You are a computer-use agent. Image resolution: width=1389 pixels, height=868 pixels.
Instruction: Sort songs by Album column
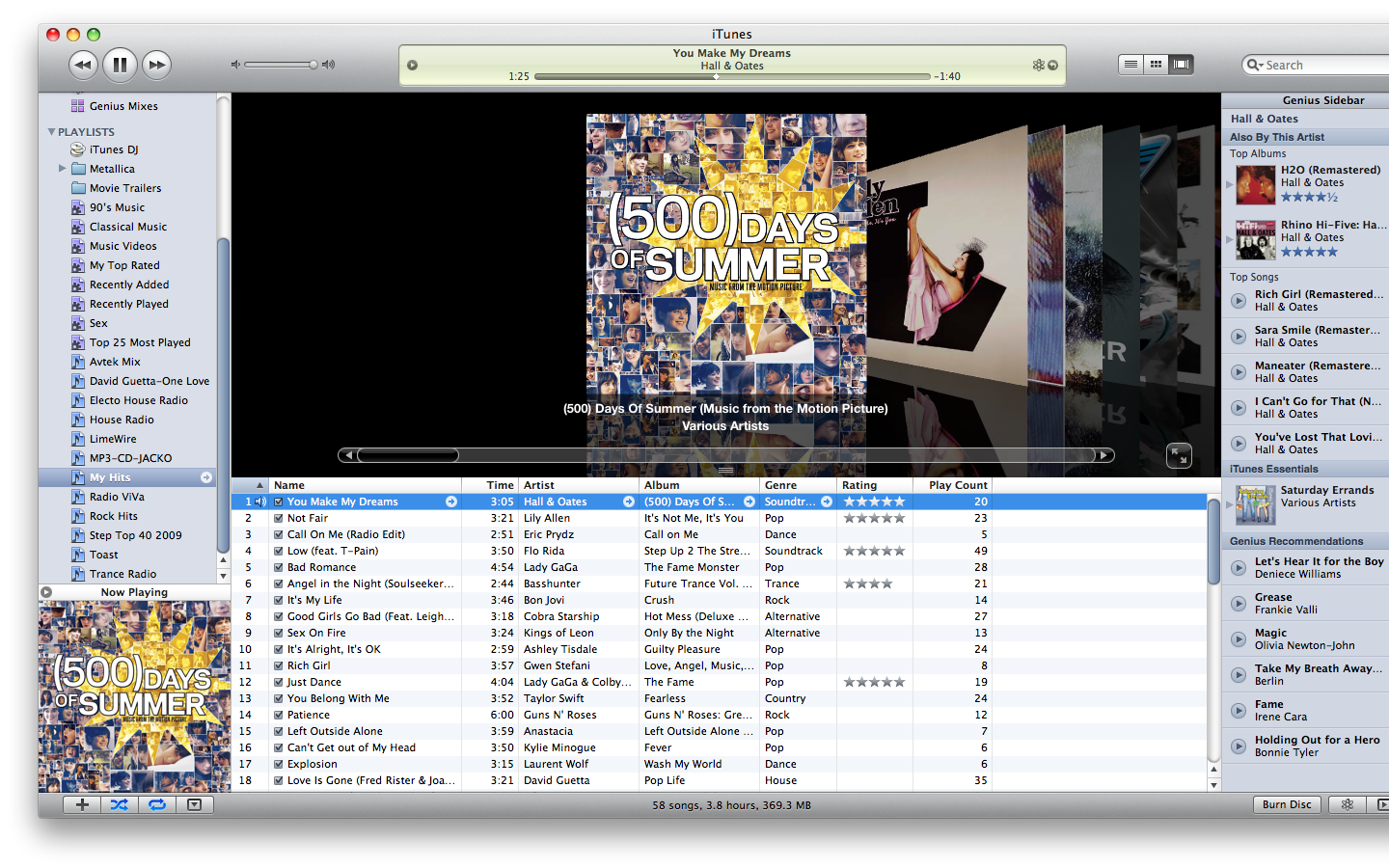pyautogui.click(x=699, y=485)
